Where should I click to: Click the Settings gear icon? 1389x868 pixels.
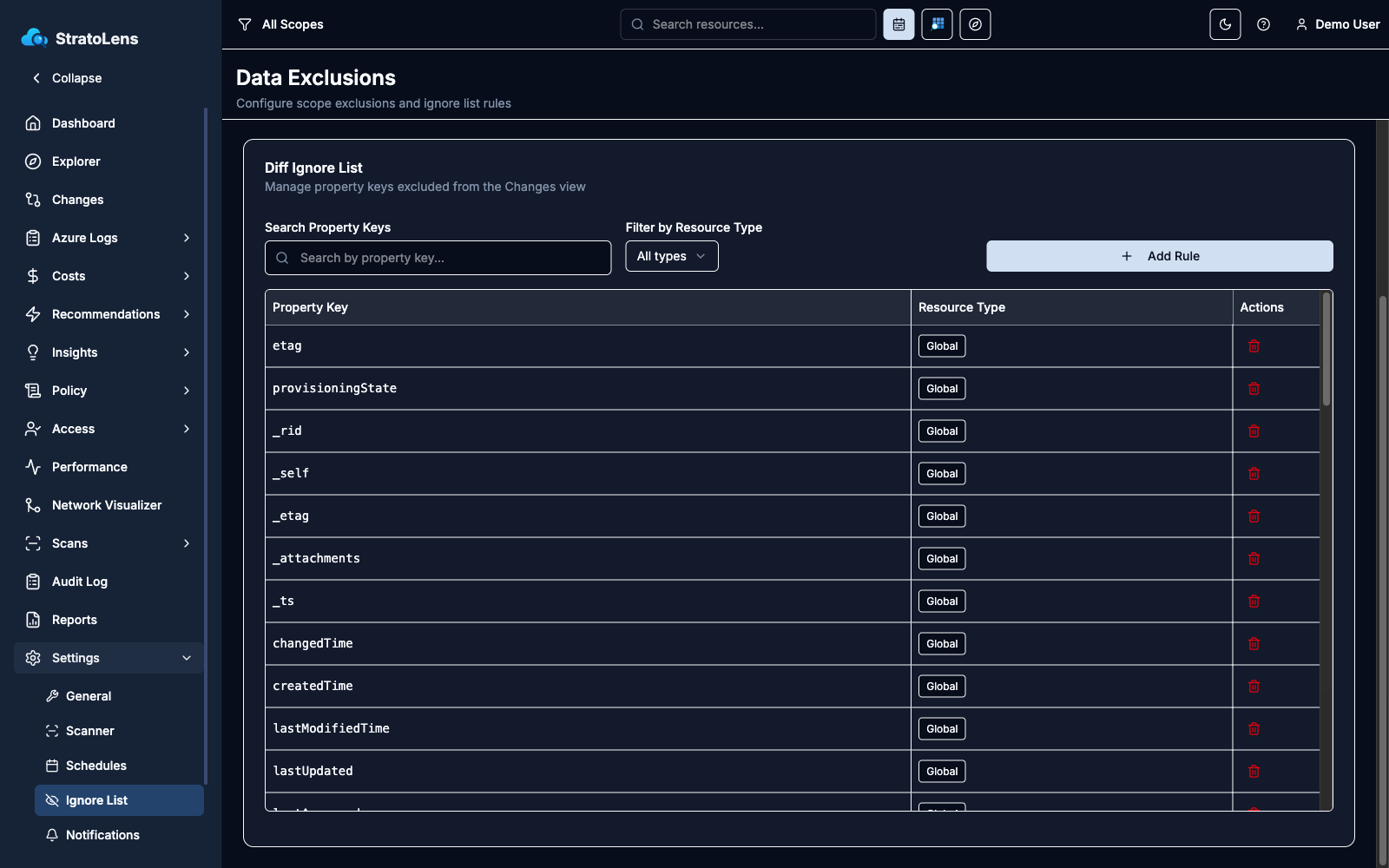(33, 658)
